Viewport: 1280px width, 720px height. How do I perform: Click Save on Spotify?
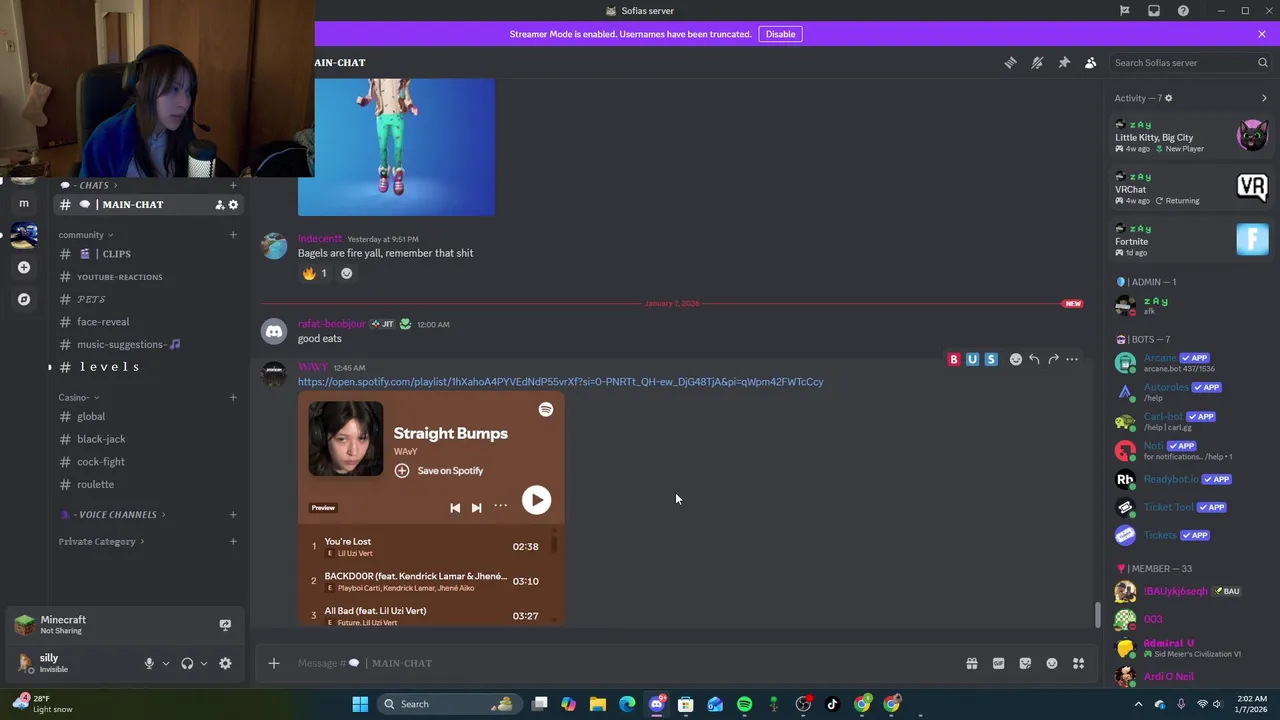tap(439, 471)
